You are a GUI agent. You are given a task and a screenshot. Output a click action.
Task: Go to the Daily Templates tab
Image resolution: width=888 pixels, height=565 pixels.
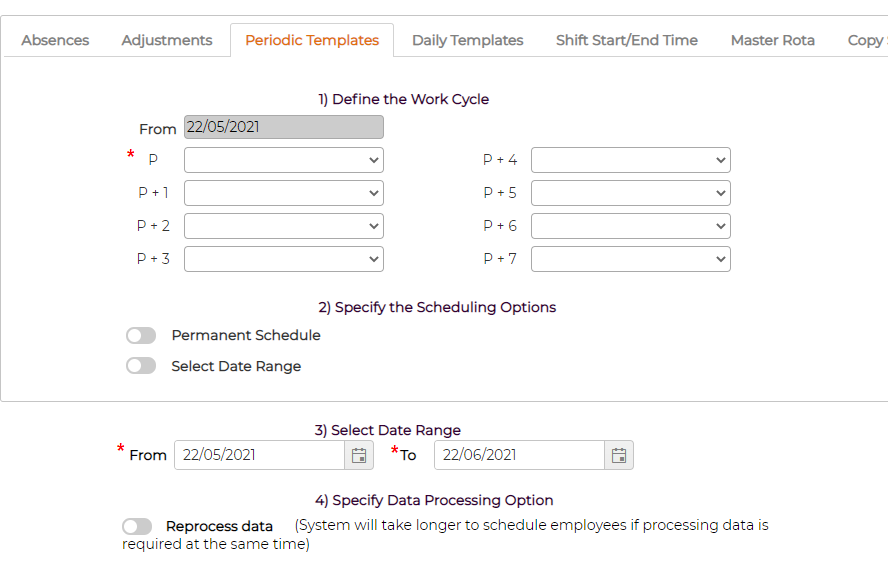[468, 40]
